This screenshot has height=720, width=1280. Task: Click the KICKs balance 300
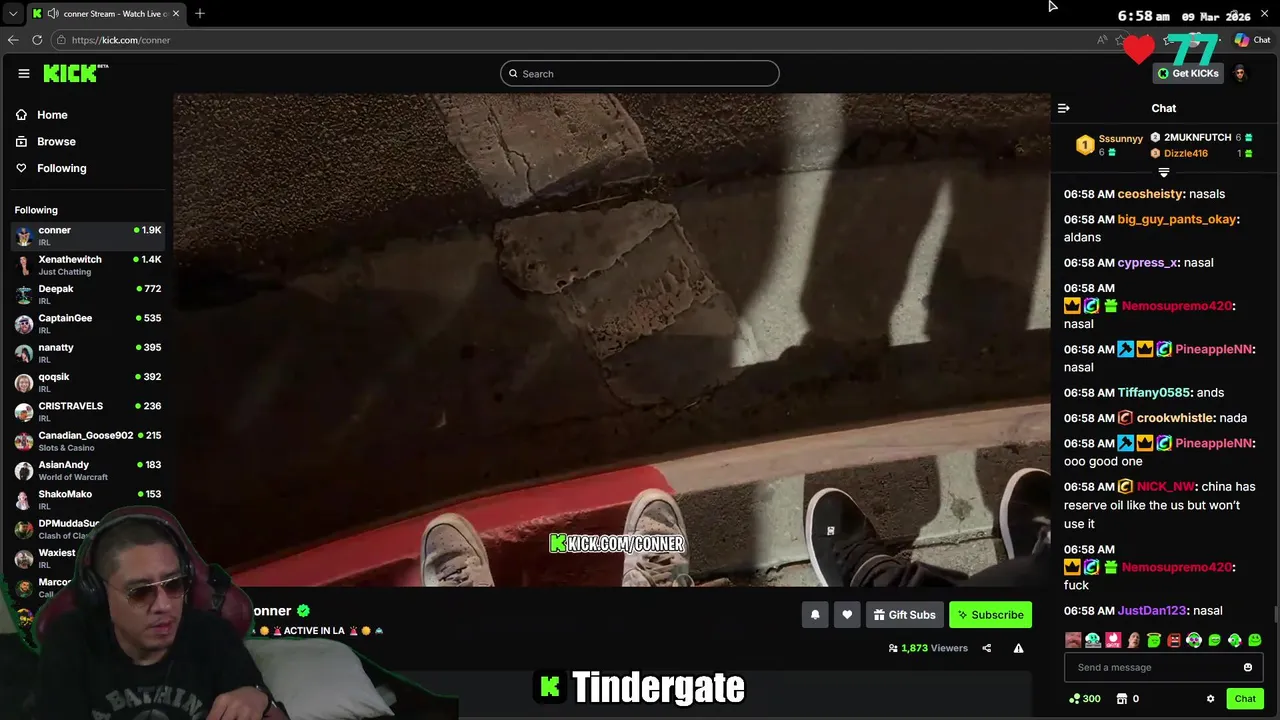point(1085,699)
